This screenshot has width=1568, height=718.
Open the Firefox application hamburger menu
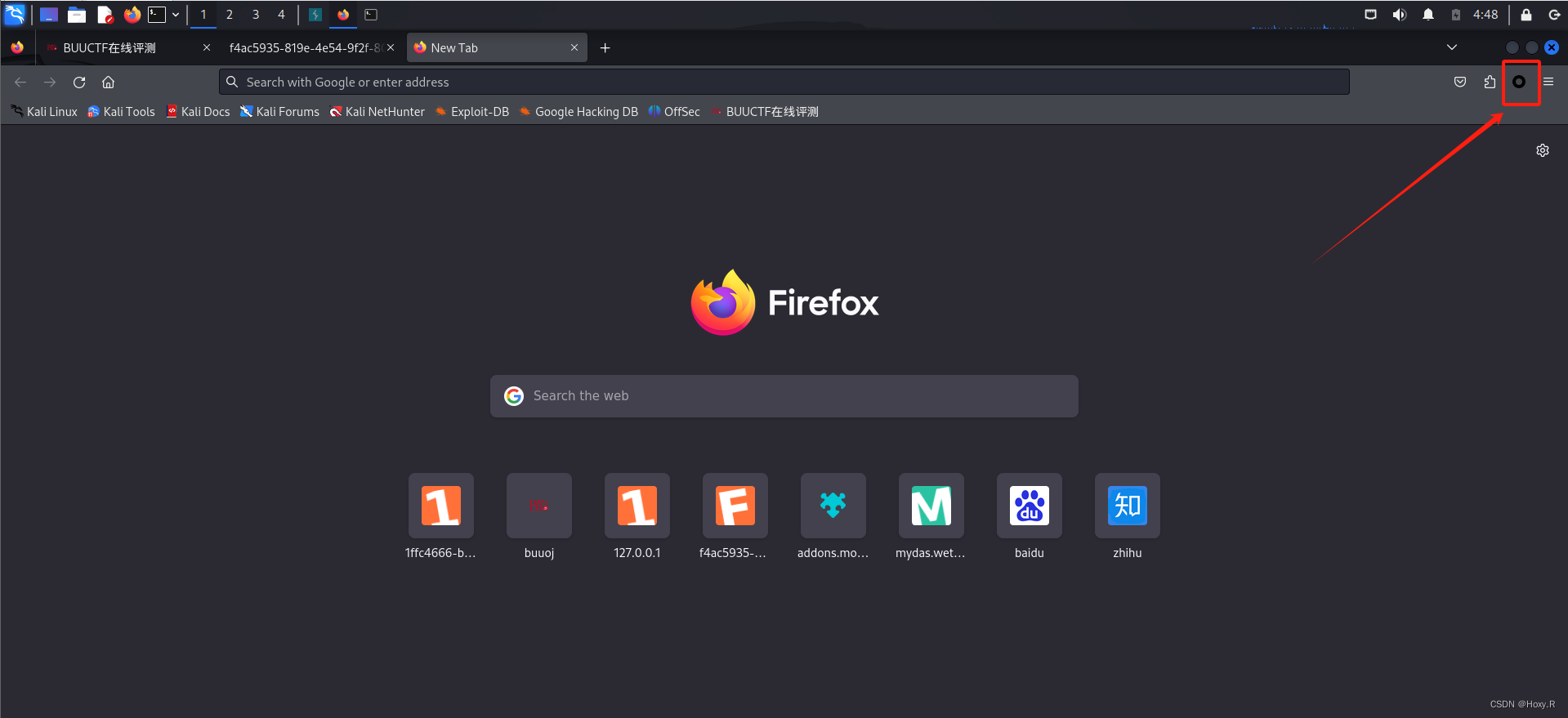(x=1548, y=83)
